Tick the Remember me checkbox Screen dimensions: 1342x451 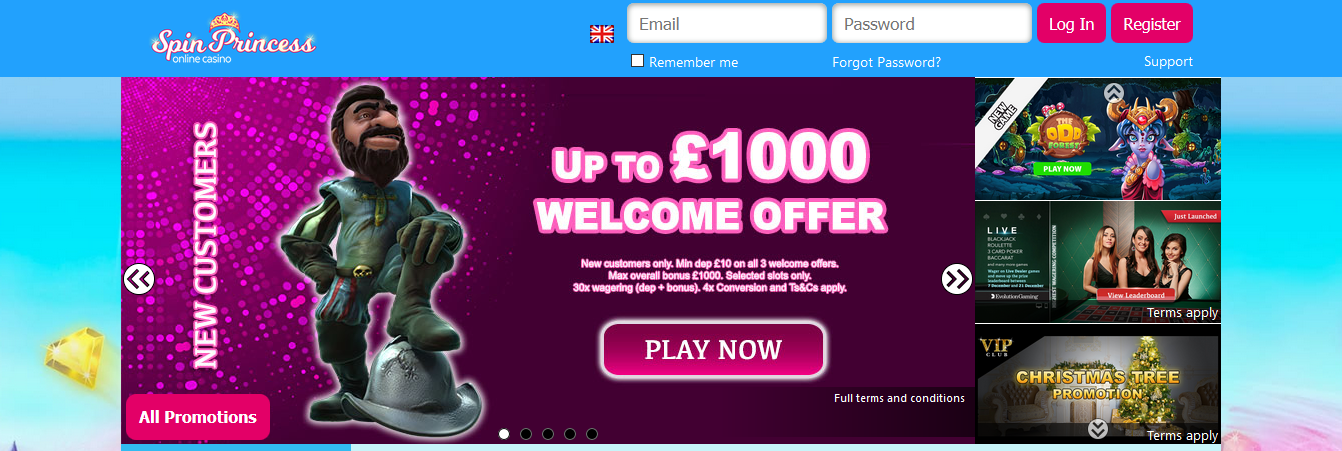(x=638, y=61)
